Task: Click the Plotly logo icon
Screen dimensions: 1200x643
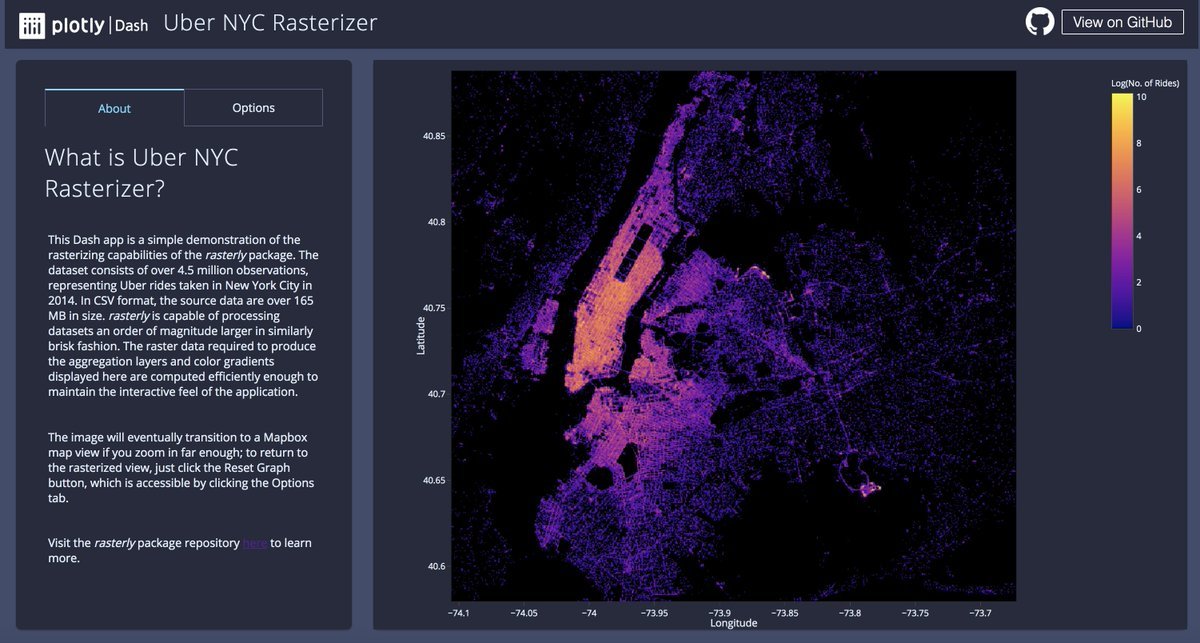Action: click(x=33, y=25)
